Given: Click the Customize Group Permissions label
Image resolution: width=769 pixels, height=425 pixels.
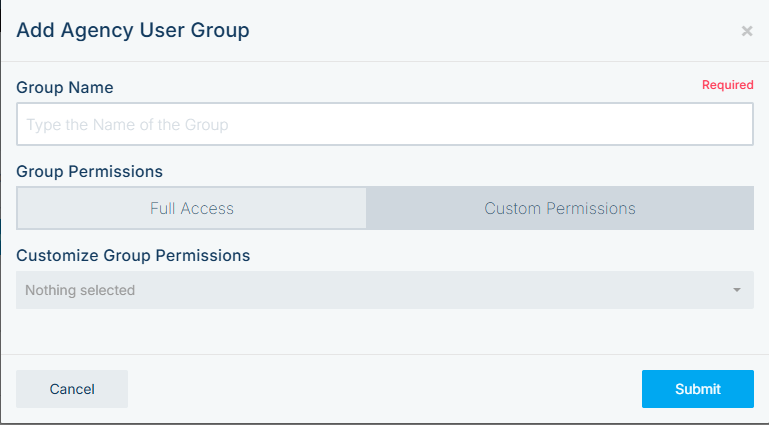Looking at the screenshot, I should pyautogui.click(x=133, y=255).
